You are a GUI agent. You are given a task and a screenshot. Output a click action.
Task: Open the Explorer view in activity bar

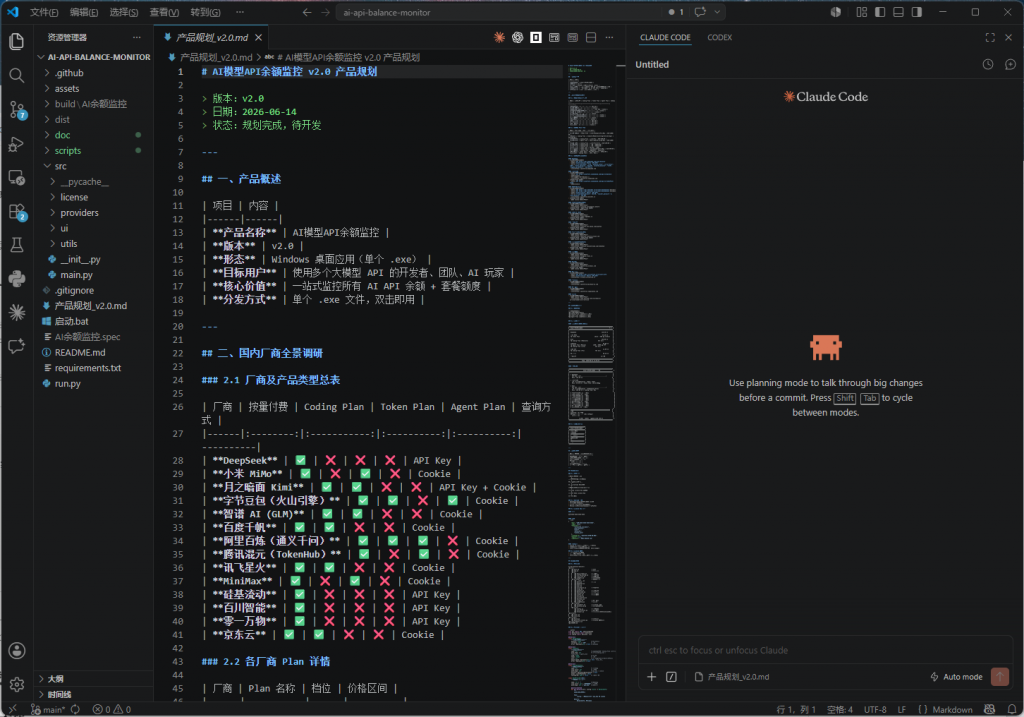17,42
